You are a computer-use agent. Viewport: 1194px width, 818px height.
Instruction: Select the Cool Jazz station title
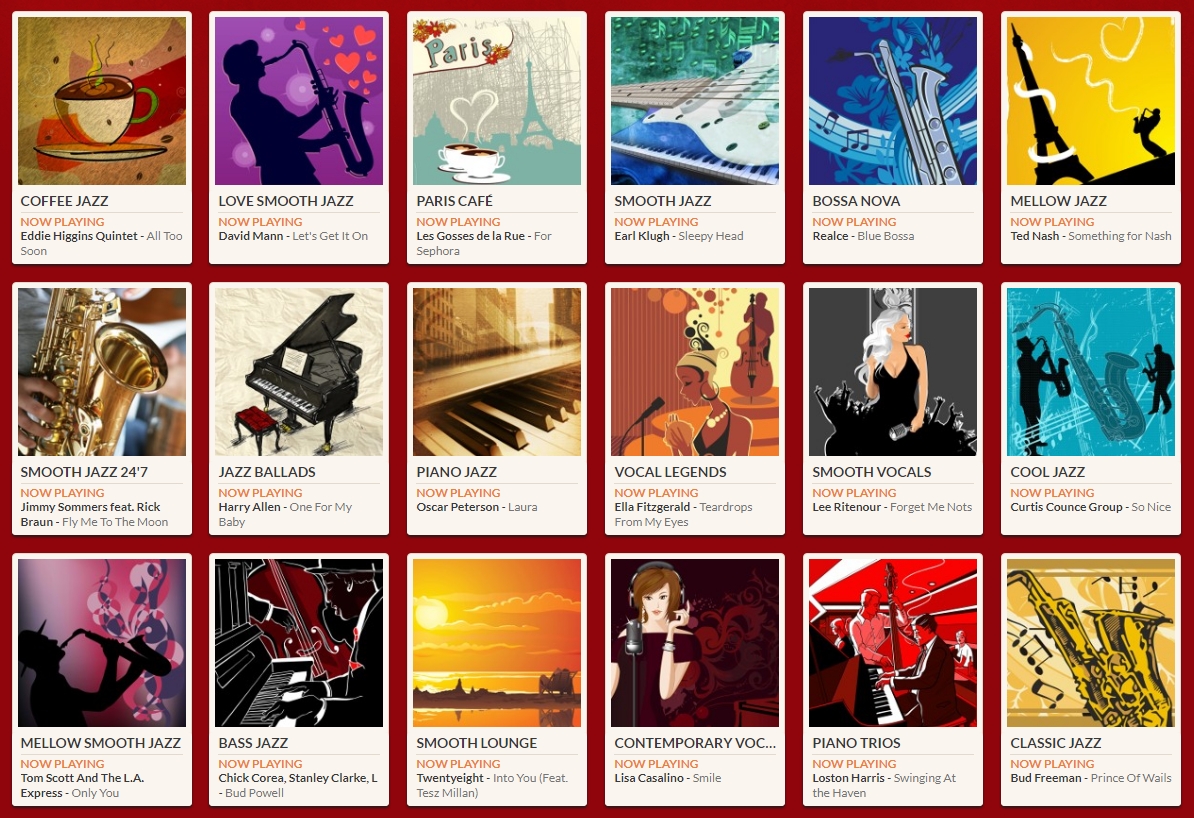click(x=1048, y=472)
